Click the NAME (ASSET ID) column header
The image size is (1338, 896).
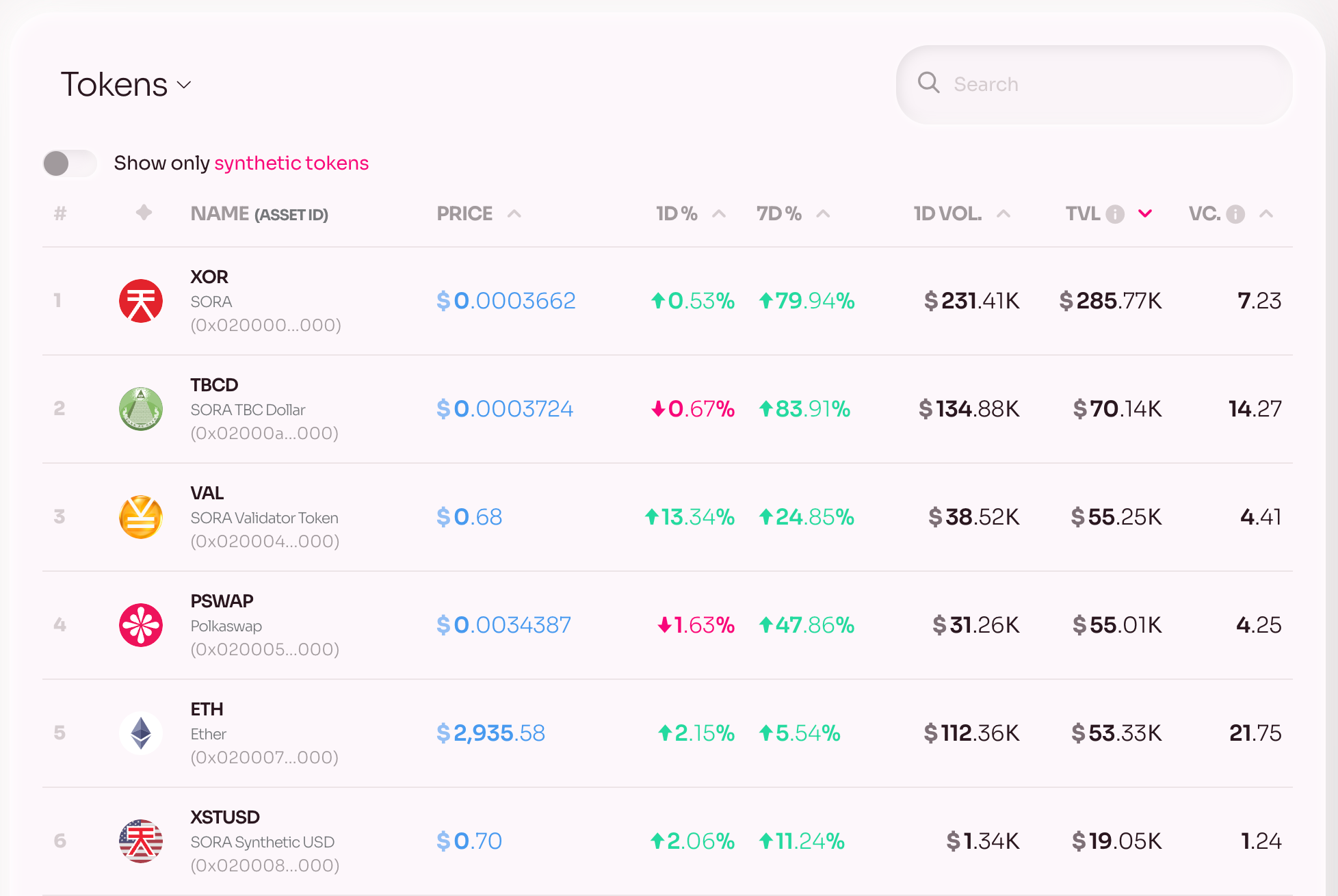[259, 214]
